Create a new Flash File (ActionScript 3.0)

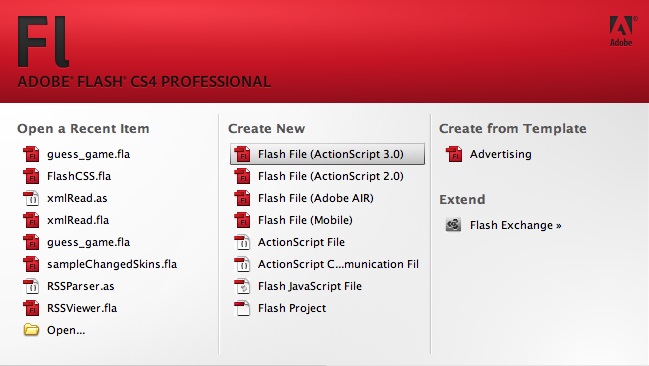(327, 154)
